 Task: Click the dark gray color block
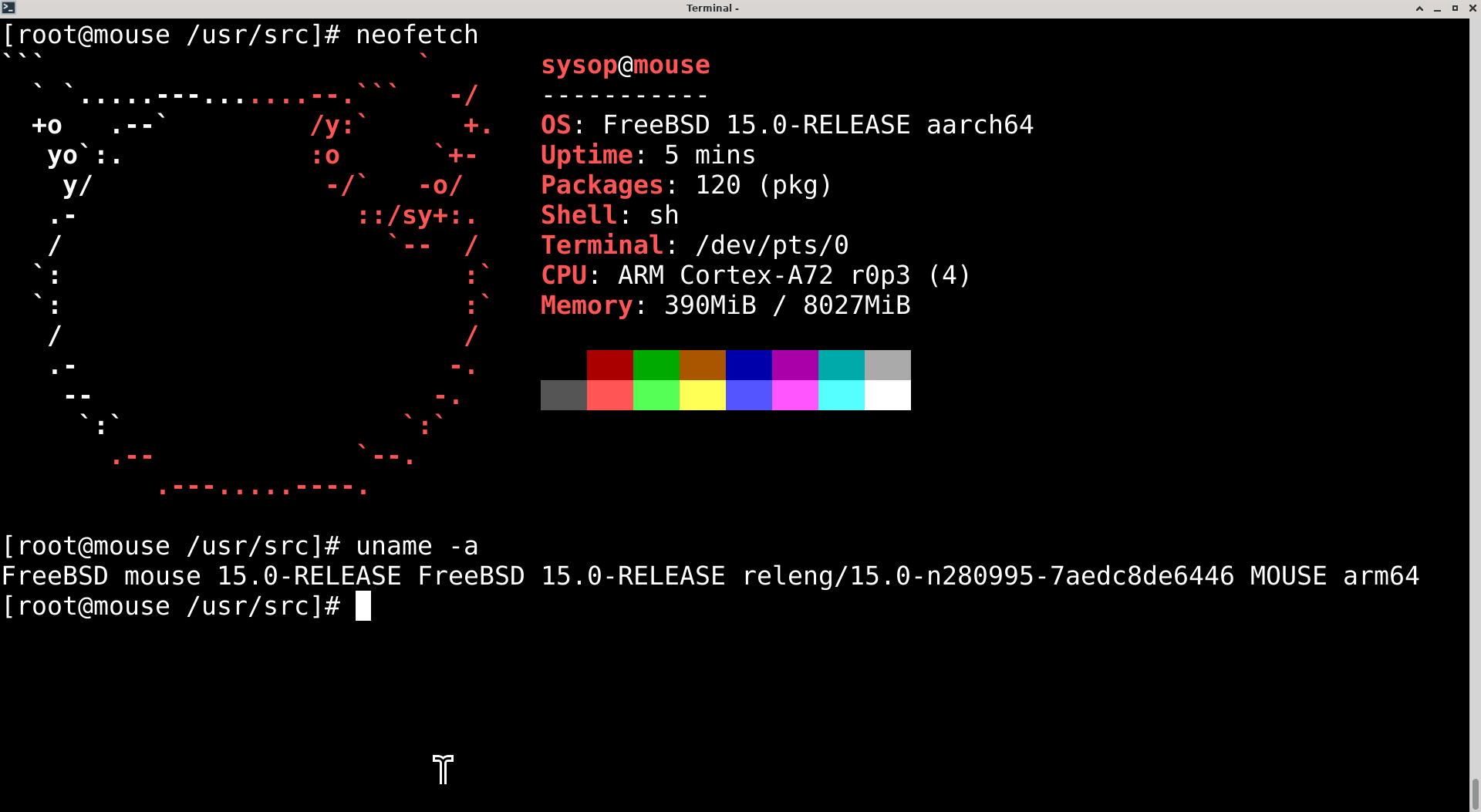click(x=563, y=395)
